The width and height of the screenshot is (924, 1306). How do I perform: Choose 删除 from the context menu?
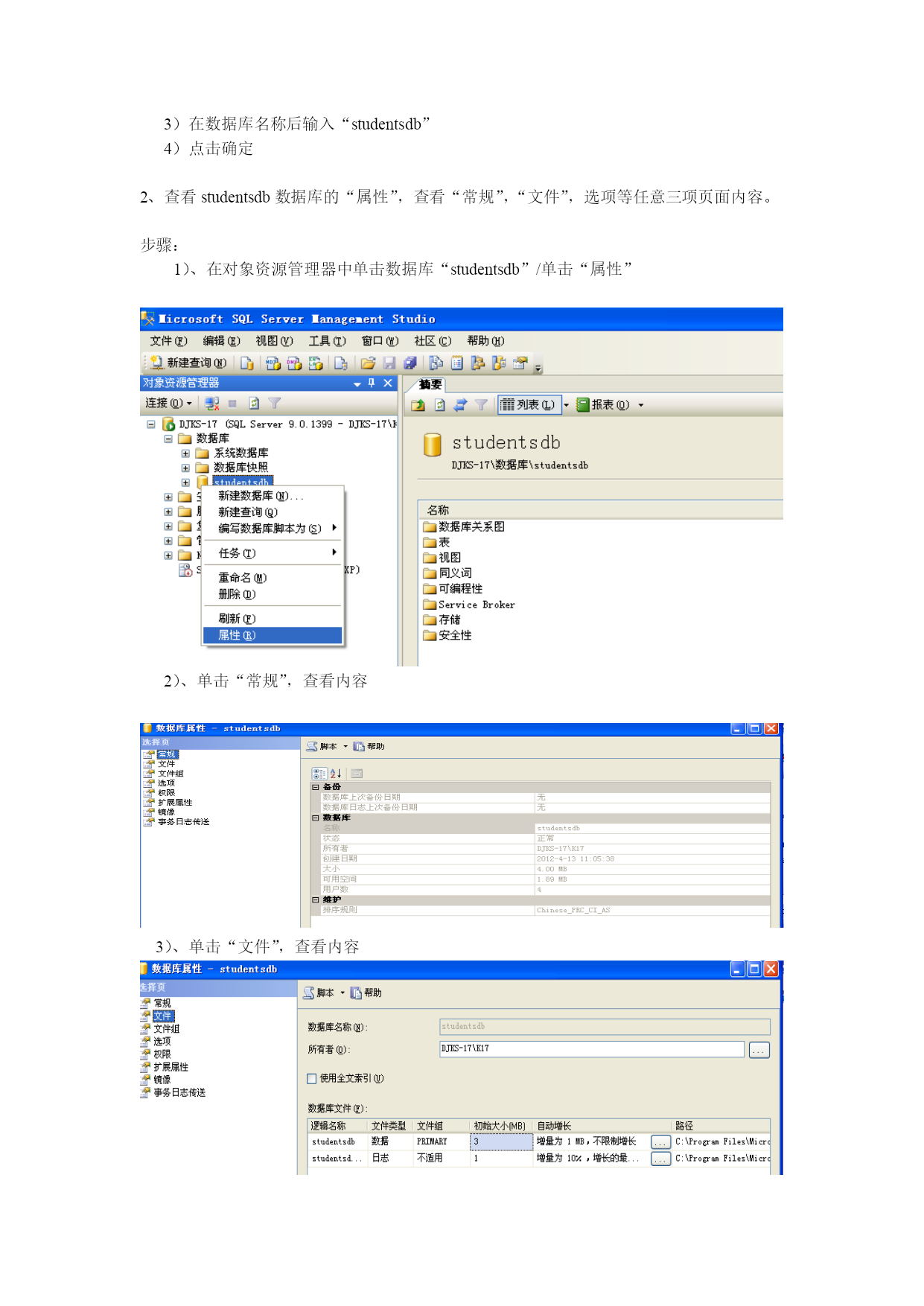click(273, 594)
